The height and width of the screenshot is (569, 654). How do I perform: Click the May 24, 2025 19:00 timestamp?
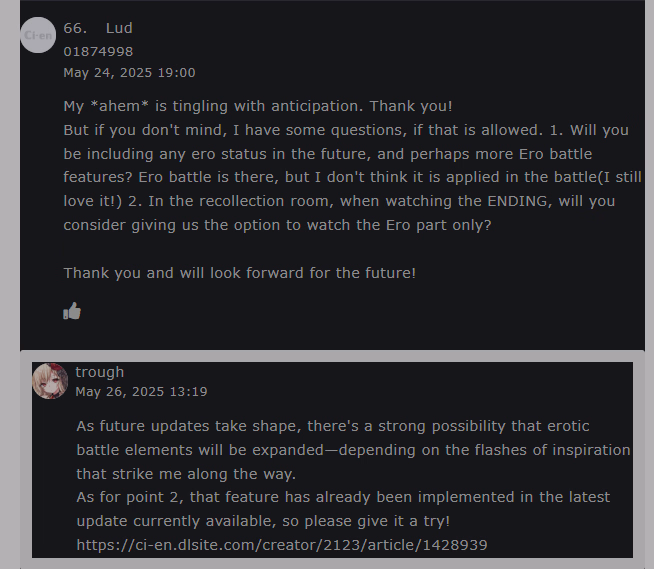coord(129,72)
